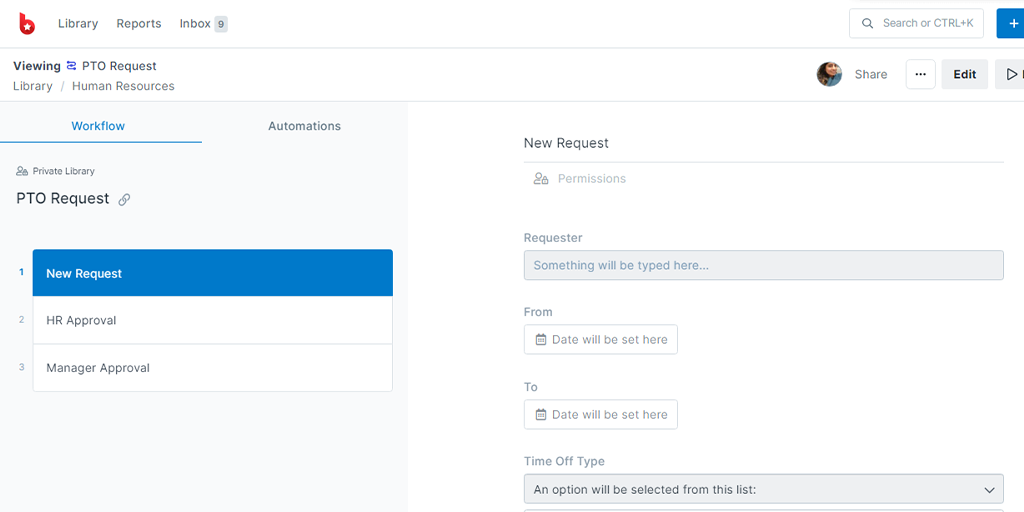Click the To date field
Screen dimensions: 1024x512
601,415
